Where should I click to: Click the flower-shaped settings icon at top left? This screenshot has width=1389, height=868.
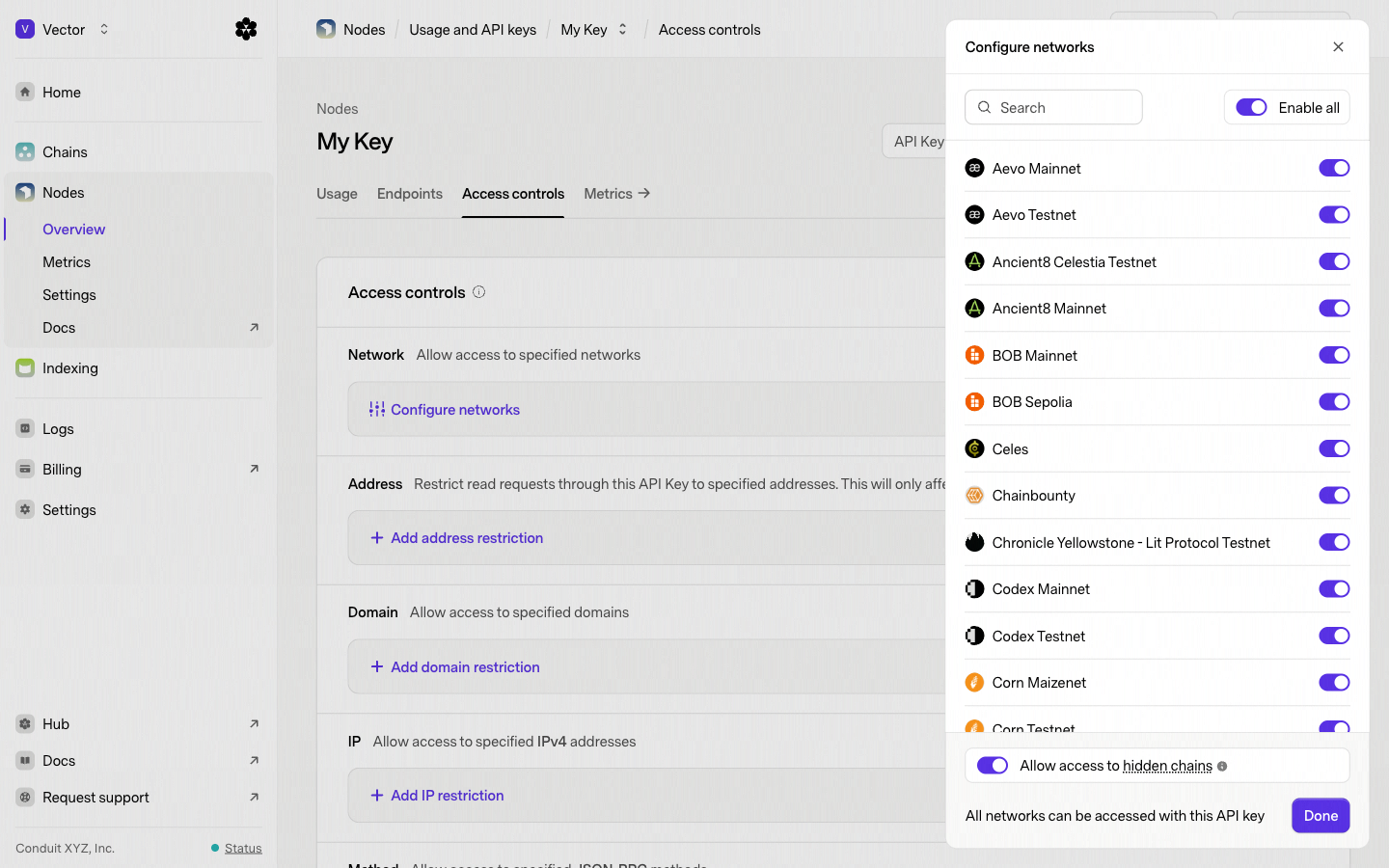(x=246, y=29)
